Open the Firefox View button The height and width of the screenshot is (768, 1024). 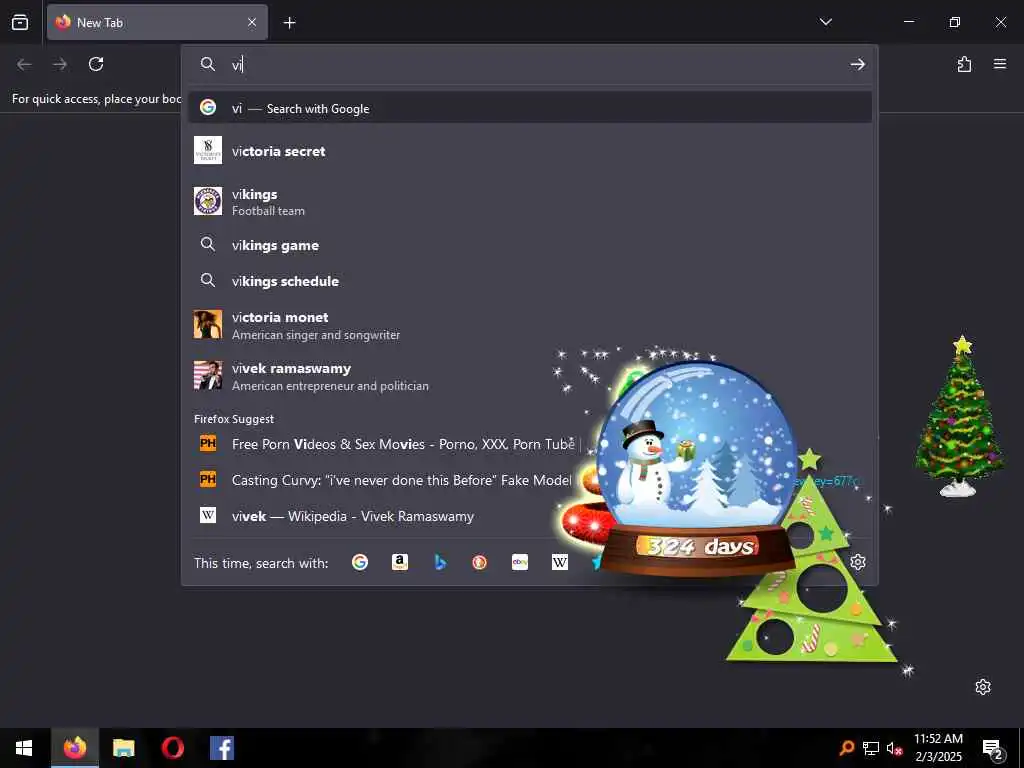tap(20, 22)
